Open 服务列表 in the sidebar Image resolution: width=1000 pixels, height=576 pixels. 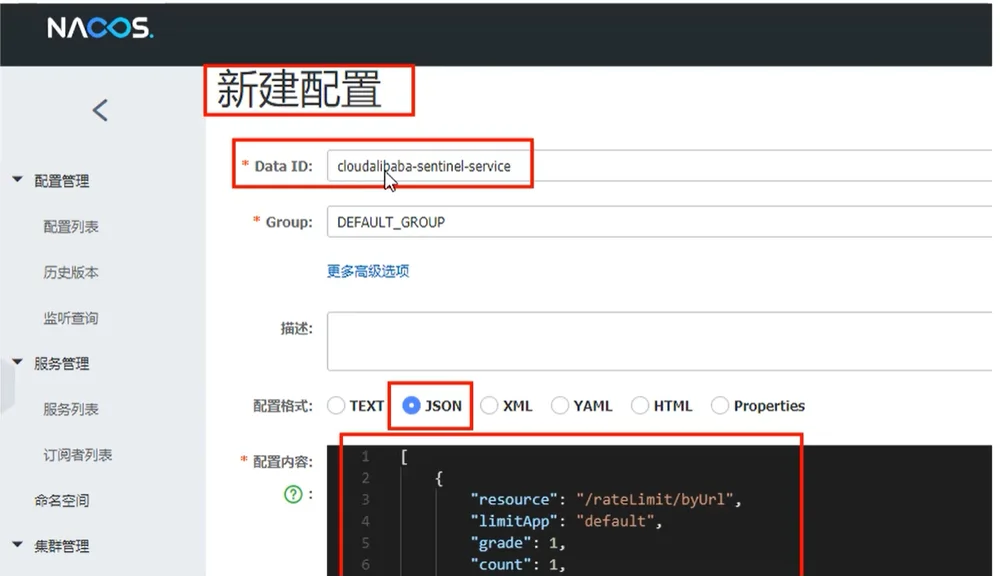[71, 409]
